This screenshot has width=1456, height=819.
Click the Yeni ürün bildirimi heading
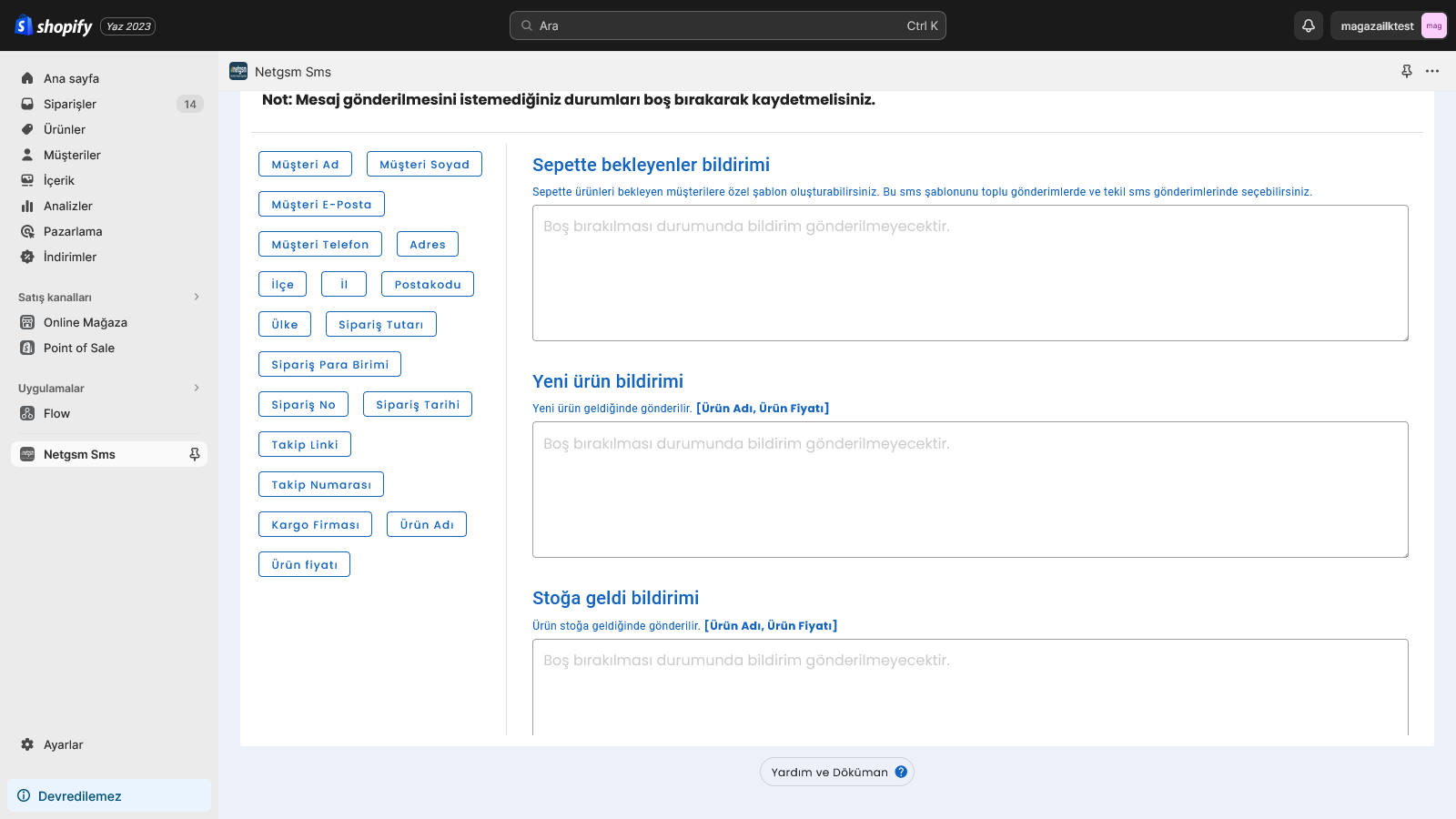[608, 381]
